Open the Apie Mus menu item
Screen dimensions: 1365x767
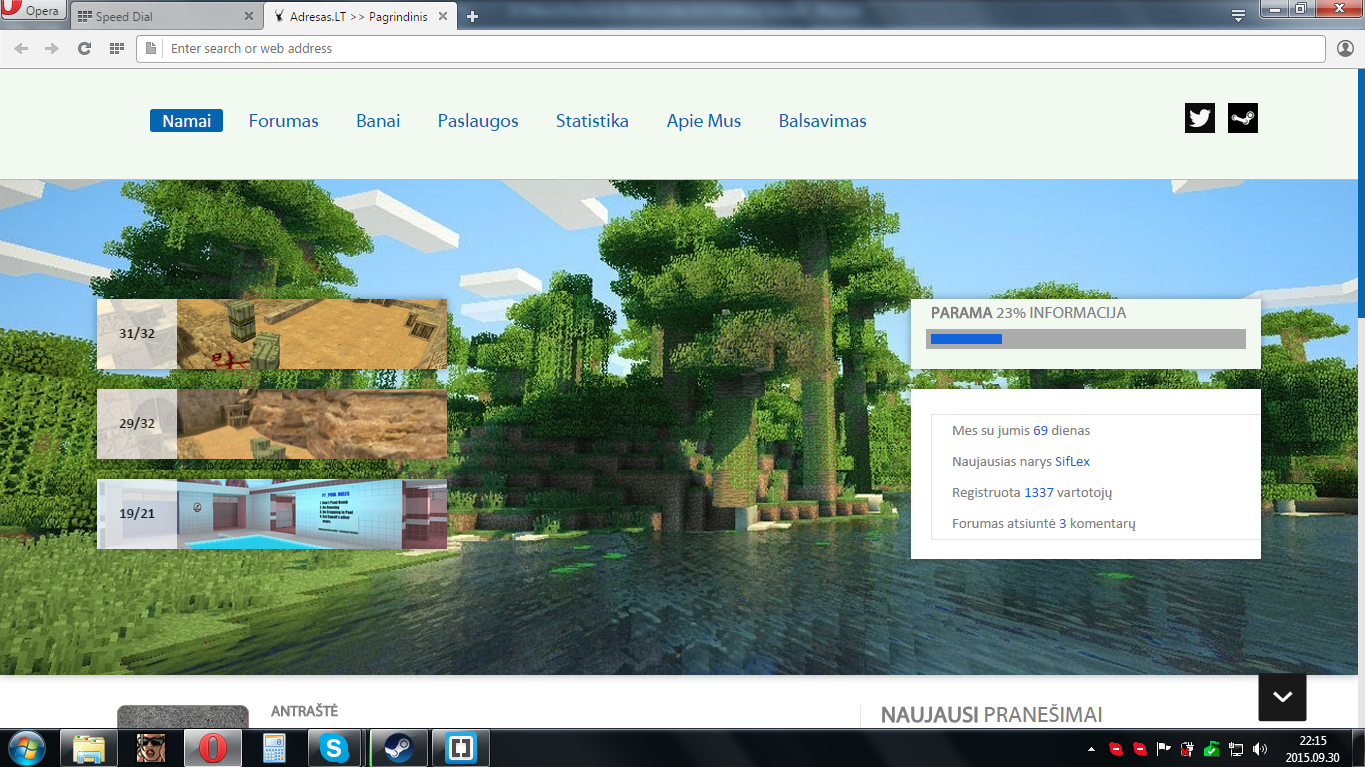coord(704,121)
